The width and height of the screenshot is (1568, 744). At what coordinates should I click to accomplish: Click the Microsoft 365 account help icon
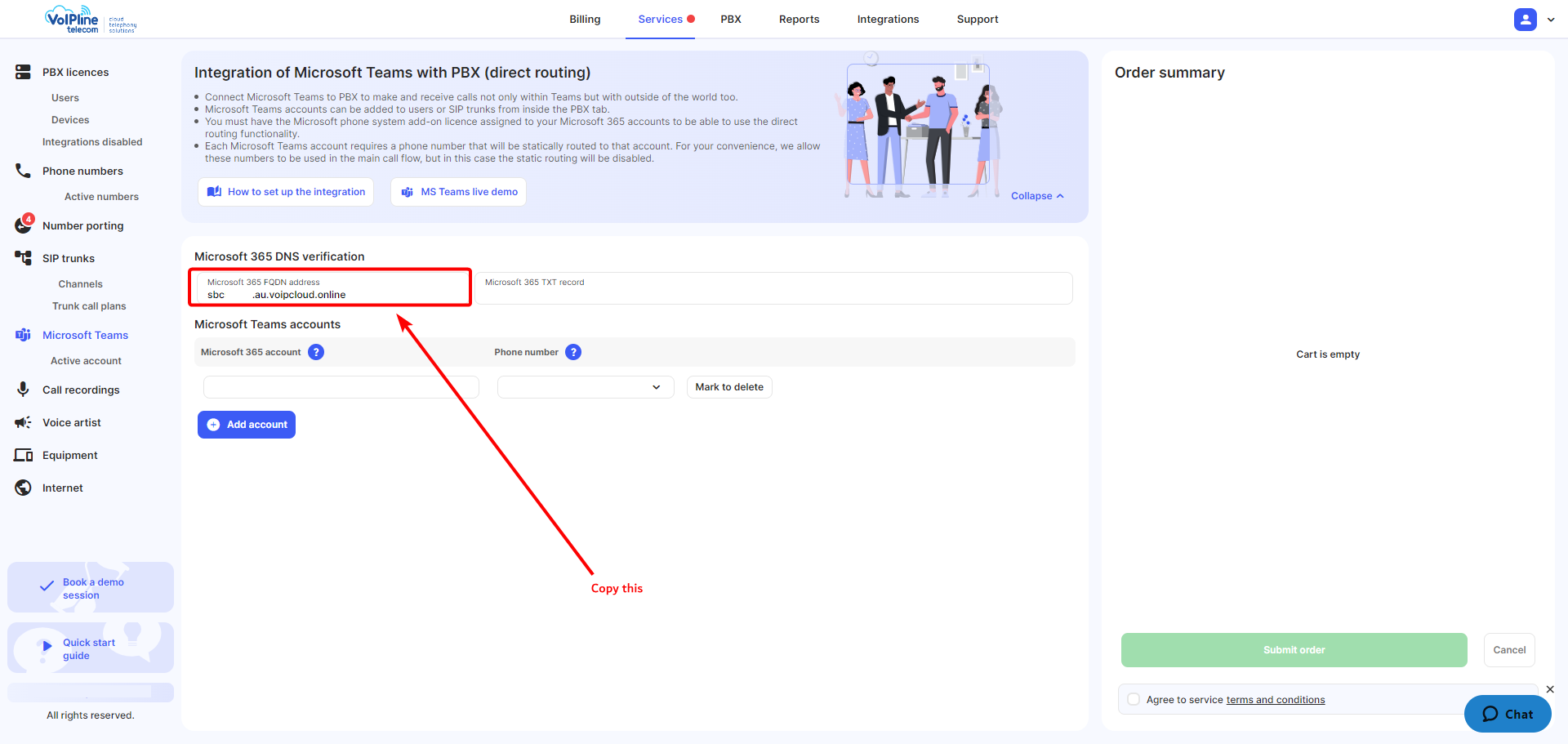tap(316, 352)
